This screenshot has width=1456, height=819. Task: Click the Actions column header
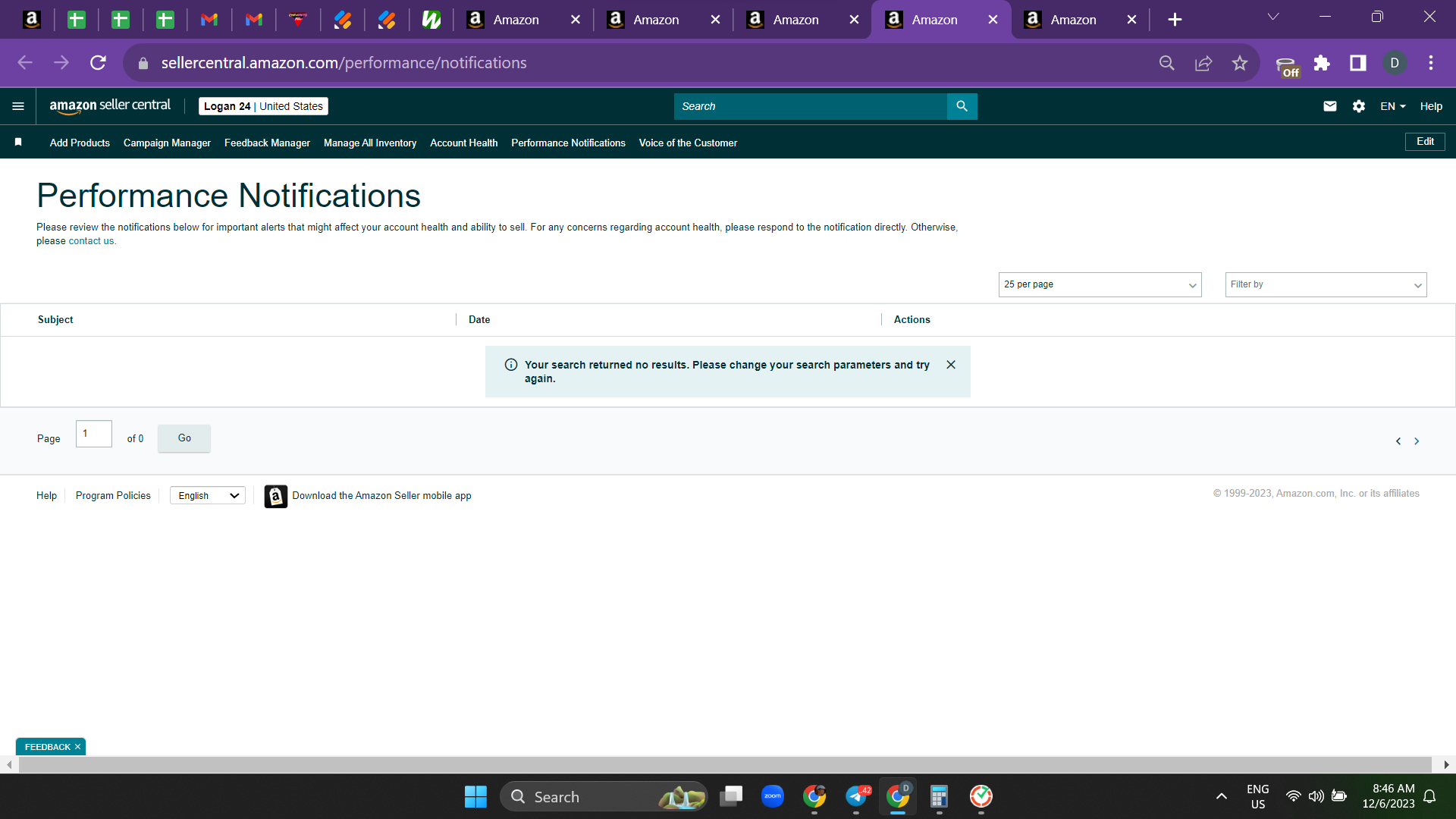click(x=912, y=320)
